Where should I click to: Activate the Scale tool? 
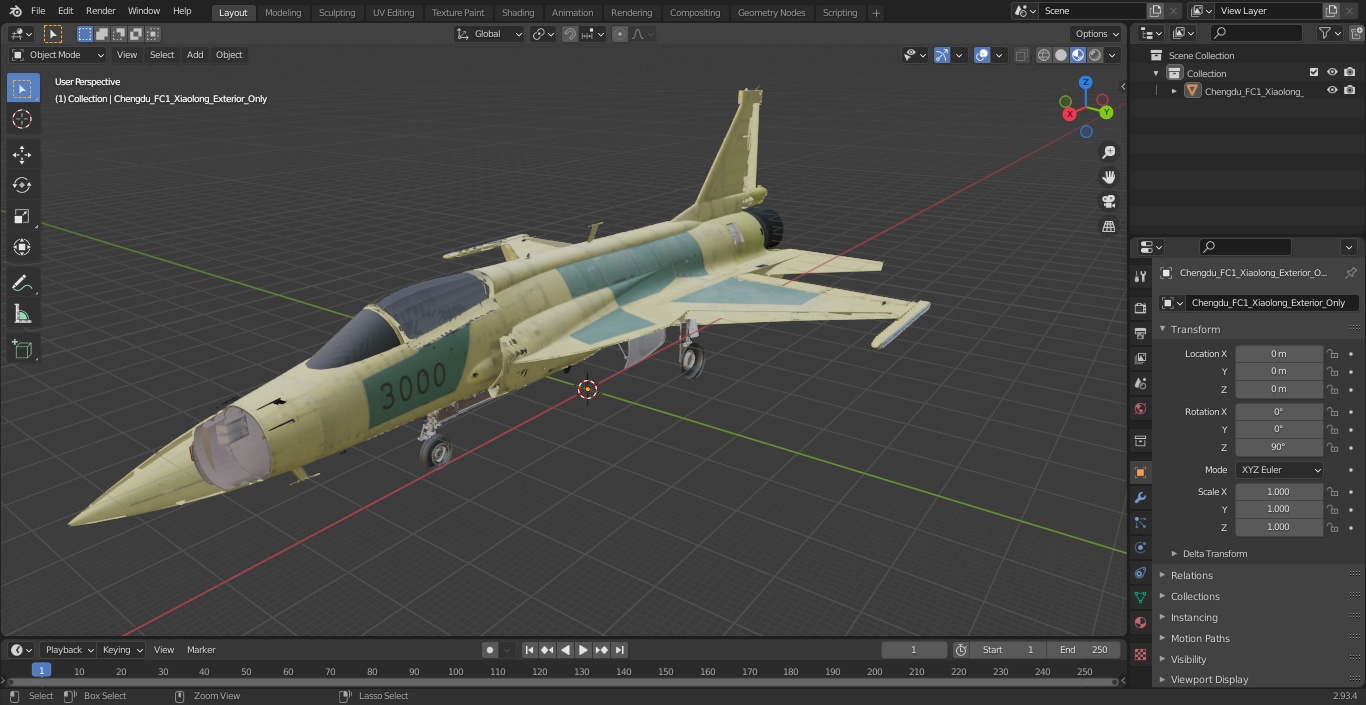tap(22, 216)
